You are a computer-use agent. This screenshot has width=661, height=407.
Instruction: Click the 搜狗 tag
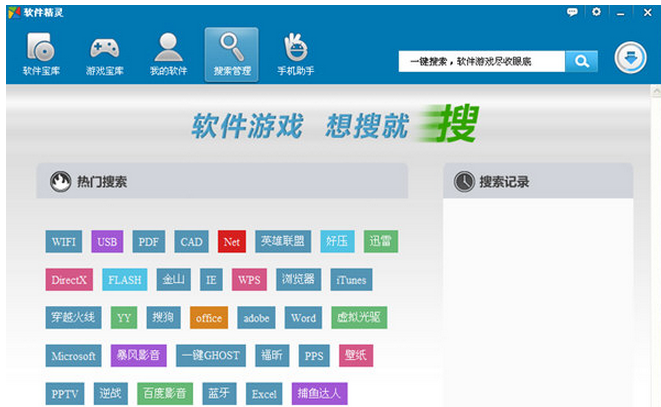point(164,318)
